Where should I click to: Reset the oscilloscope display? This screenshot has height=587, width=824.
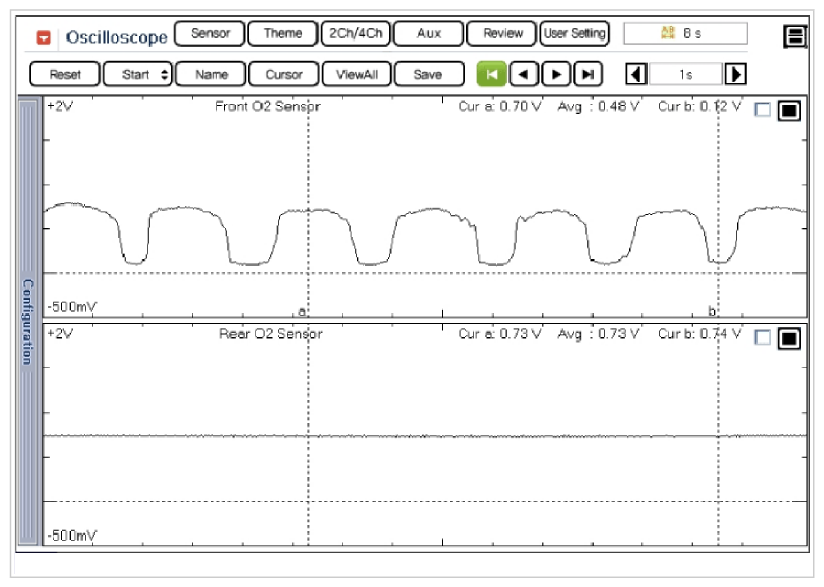(65, 74)
